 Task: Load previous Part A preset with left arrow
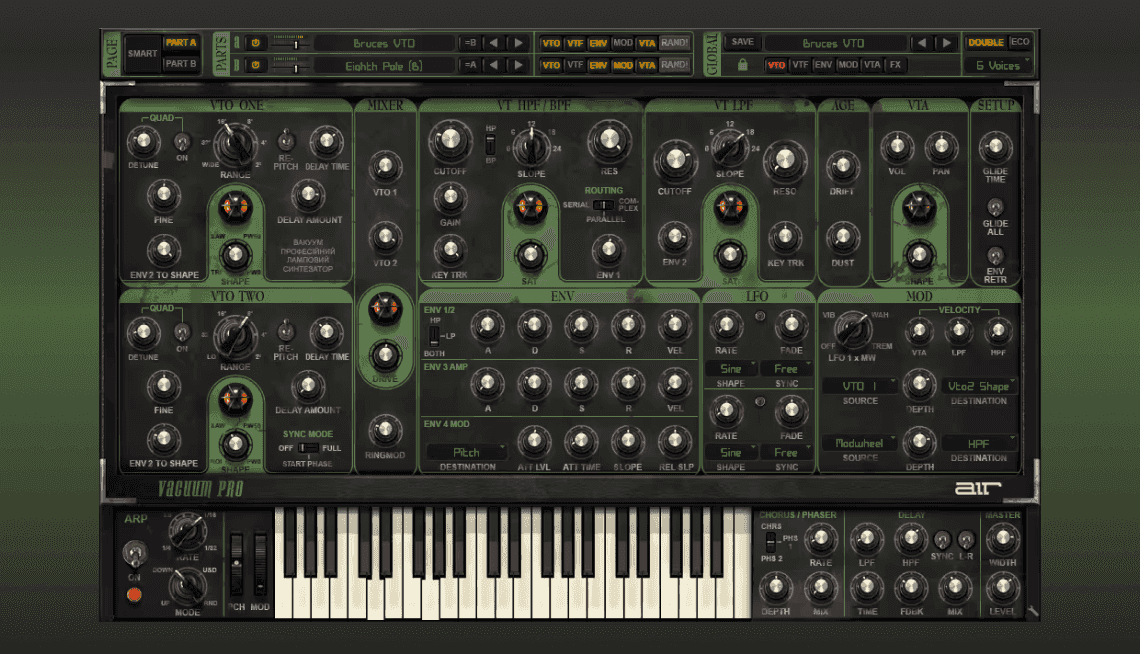(494, 43)
